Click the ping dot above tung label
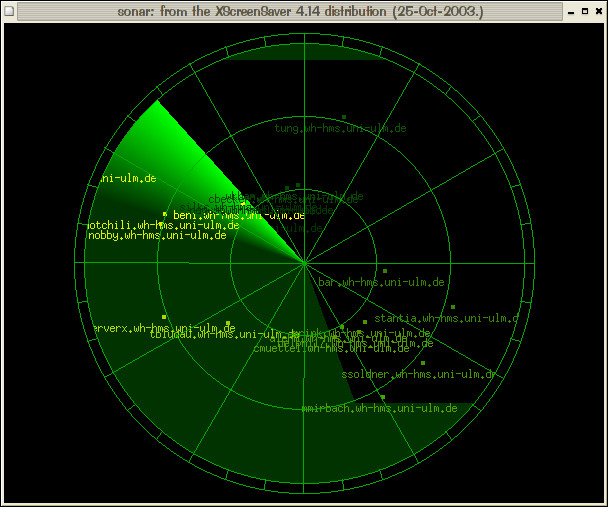Image resolution: width=608 pixels, height=507 pixels. point(344,117)
